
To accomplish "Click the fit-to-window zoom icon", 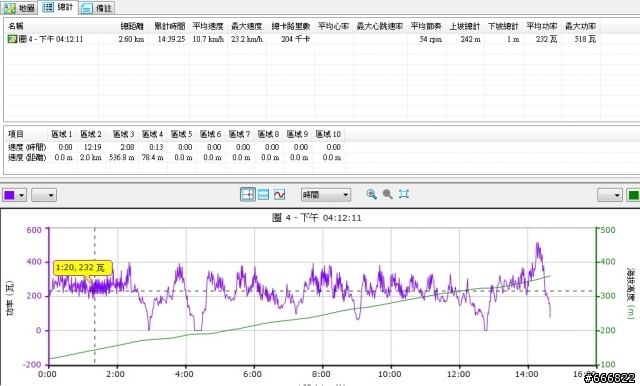I will coord(404,194).
